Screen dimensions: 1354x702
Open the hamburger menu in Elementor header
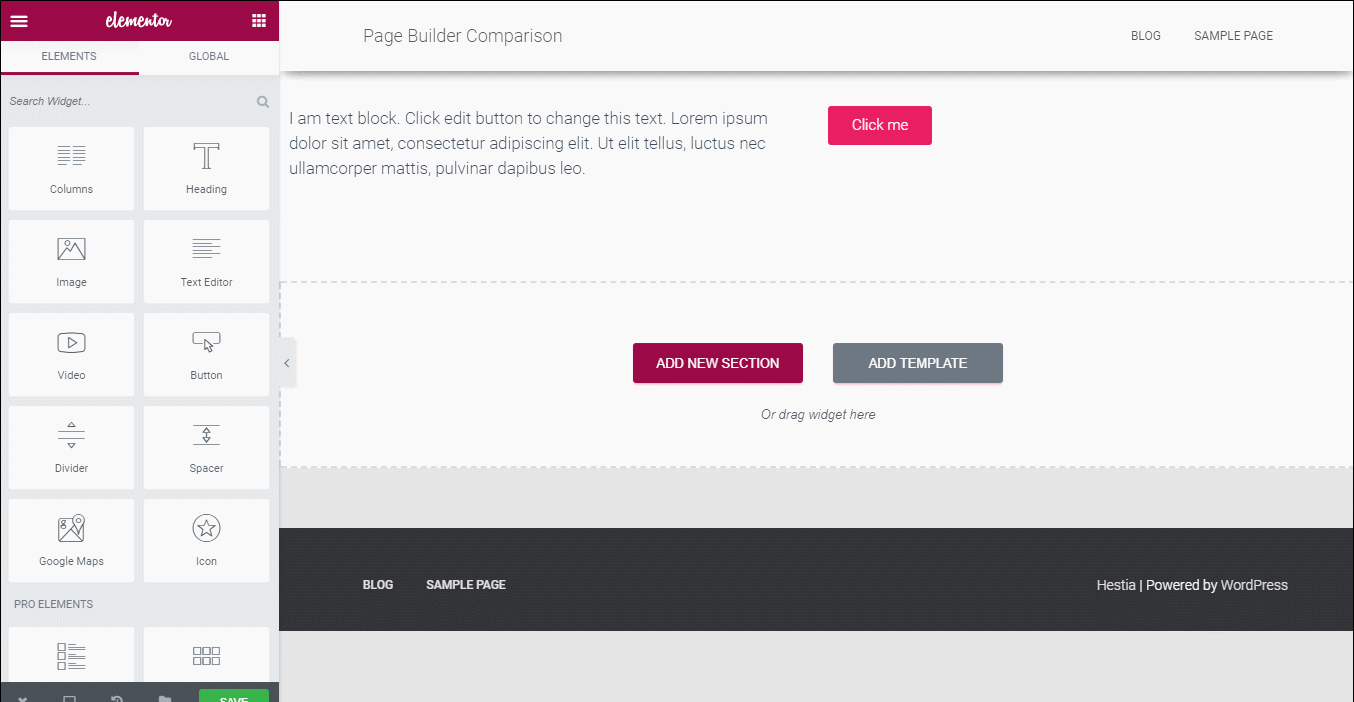point(18,20)
